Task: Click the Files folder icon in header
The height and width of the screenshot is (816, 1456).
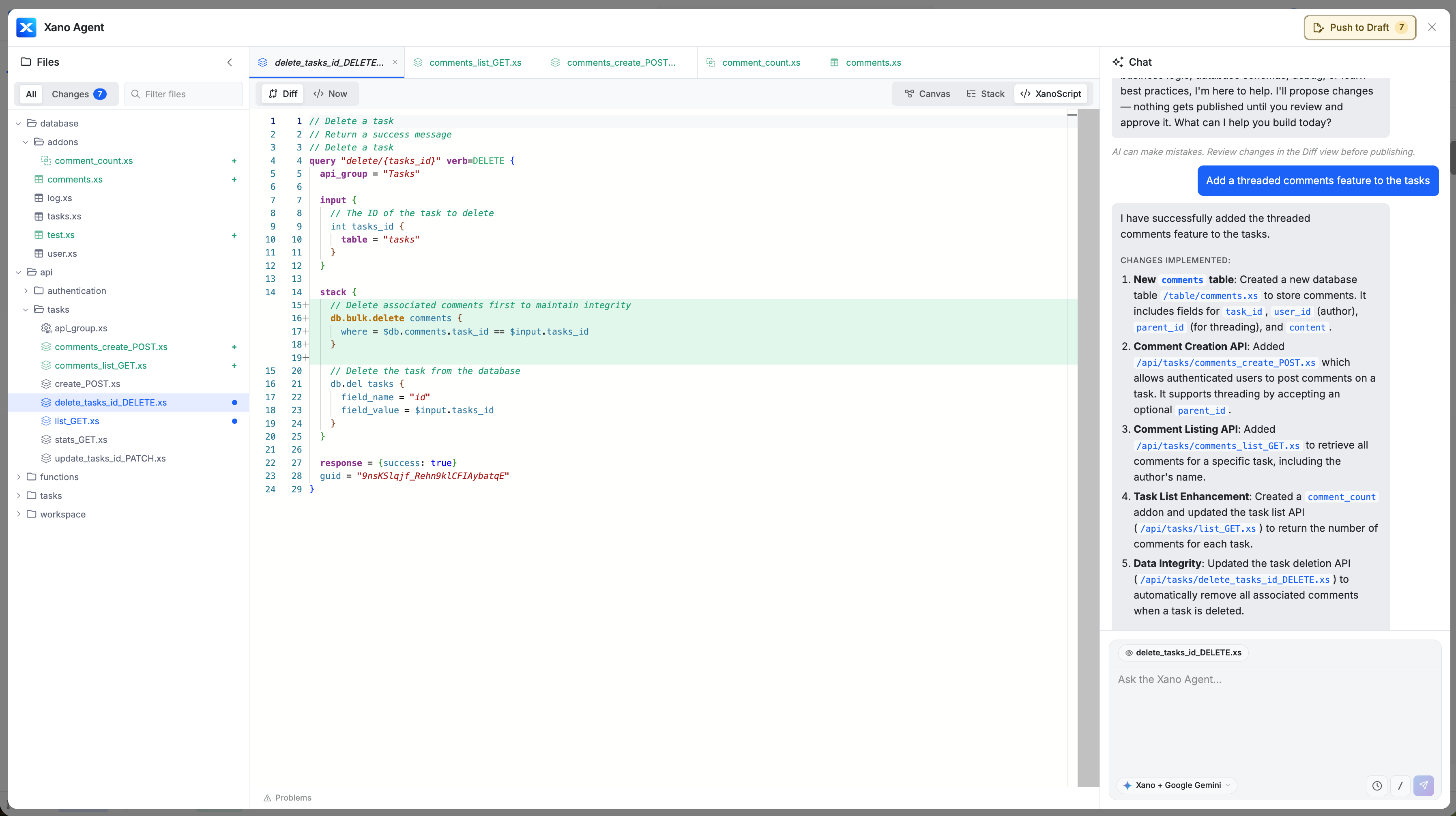Action: pos(26,62)
